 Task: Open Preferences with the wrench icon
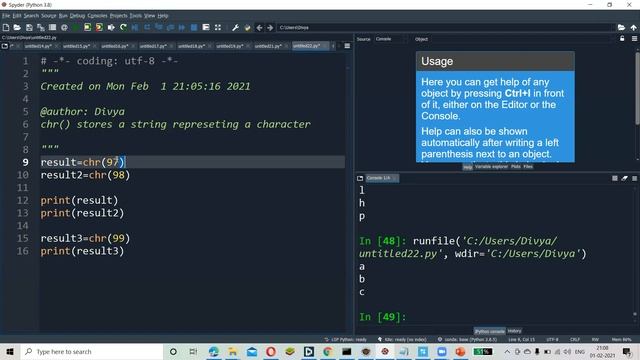pyautogui.click(x=236, y=27)
